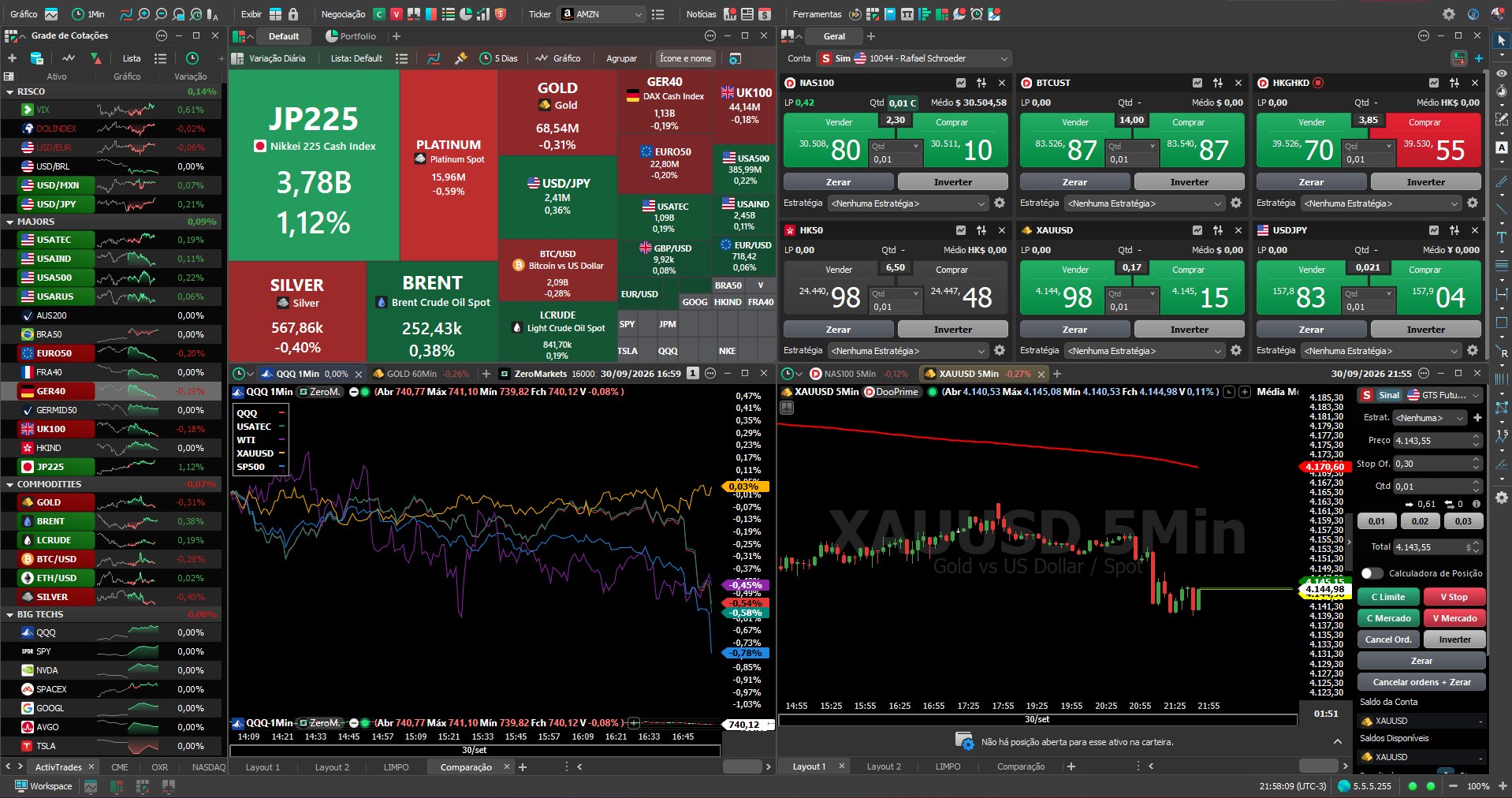Toggle the NAS100 boleta checkbox icon

point(961,83)
